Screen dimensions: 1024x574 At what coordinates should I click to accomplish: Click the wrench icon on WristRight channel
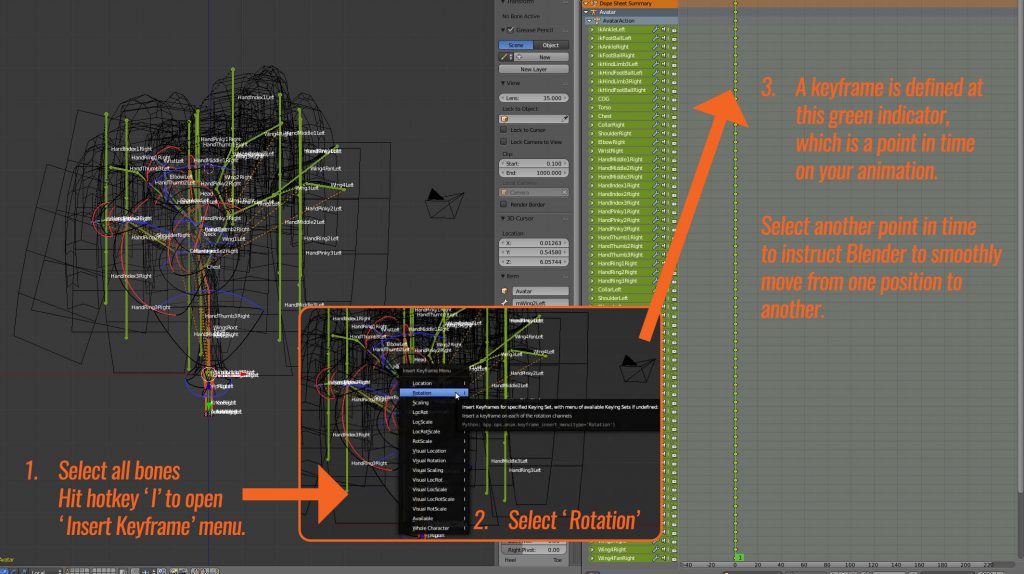(x=655, y=151)
